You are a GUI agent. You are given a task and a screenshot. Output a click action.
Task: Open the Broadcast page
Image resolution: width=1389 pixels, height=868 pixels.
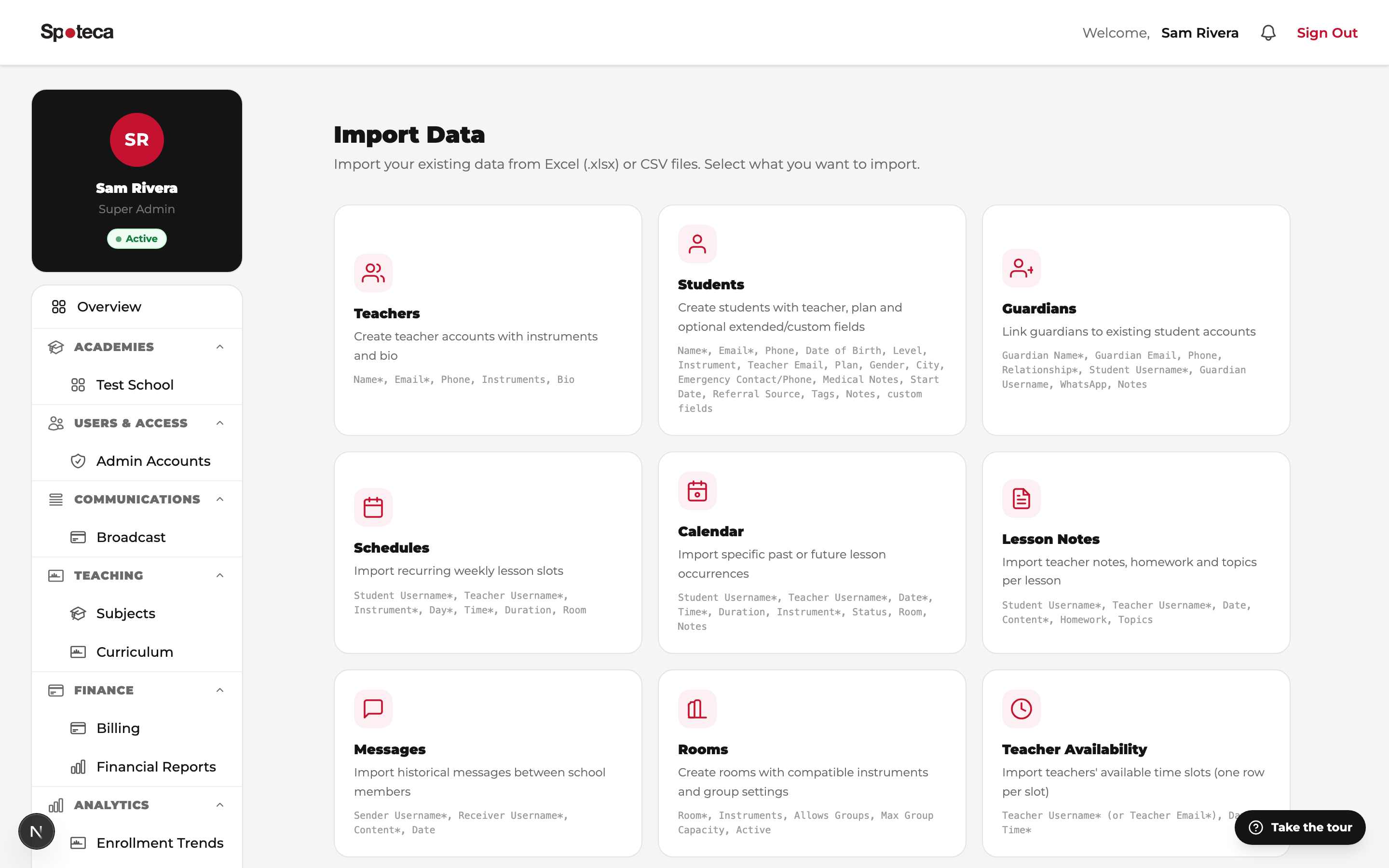click(136, 537)
